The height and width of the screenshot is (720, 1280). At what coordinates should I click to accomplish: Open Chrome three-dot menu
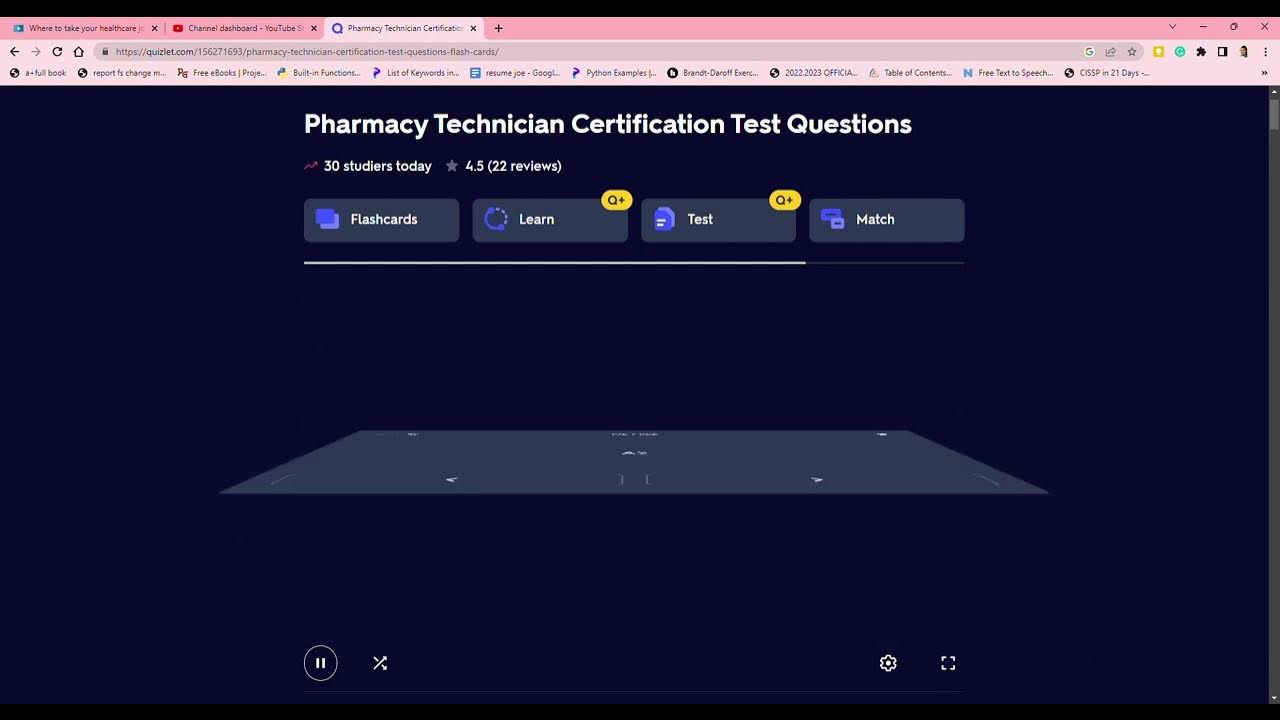pos(1265,51)
